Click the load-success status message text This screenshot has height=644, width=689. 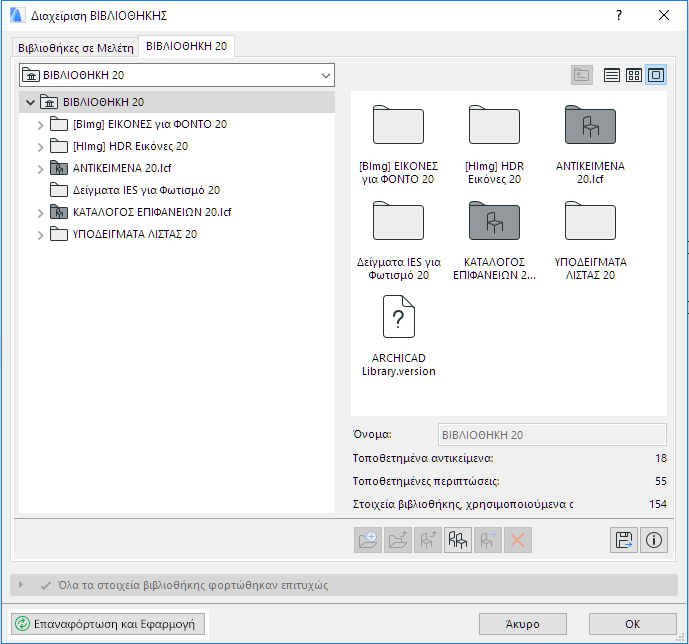pos(193,585)
